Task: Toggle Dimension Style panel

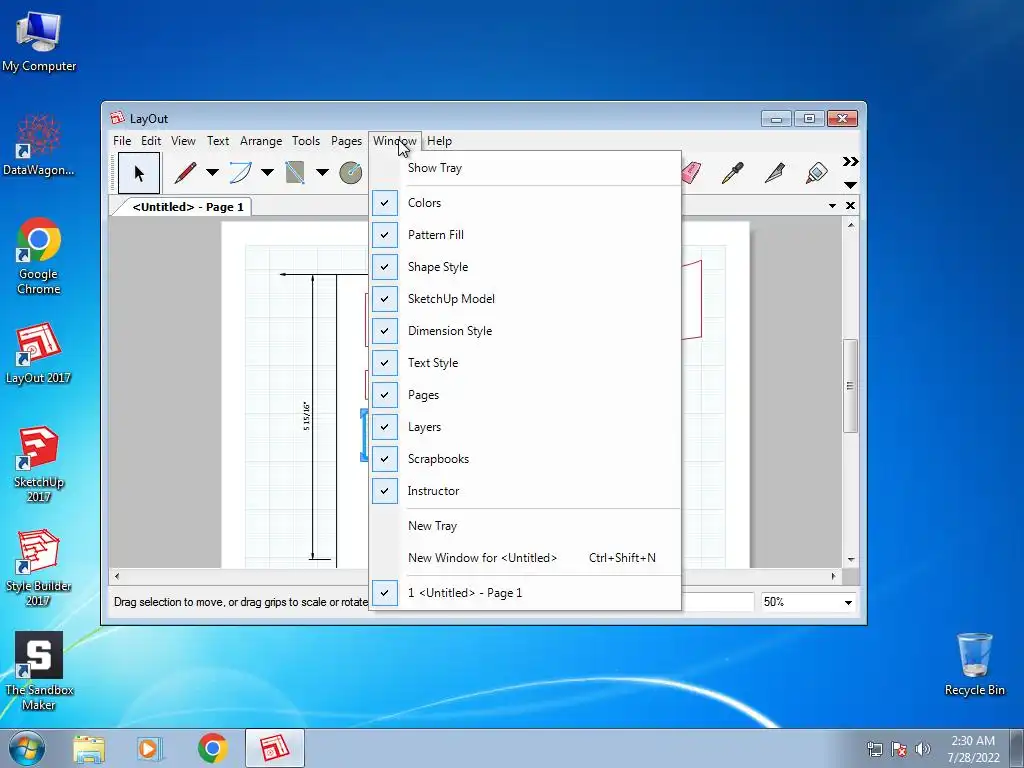Action: (x=525, y=330)
